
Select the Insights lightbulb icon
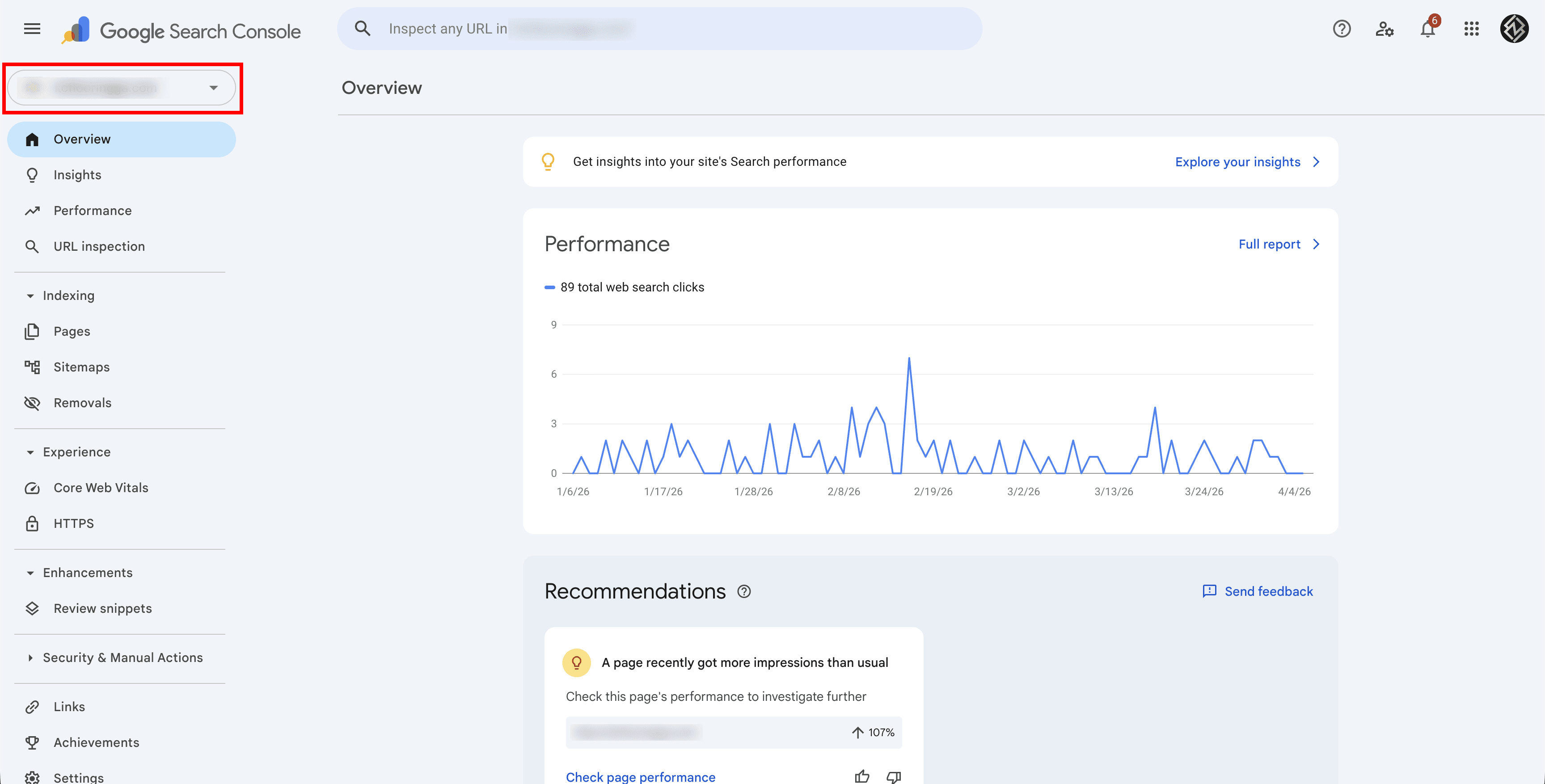click(x=32, y=175)
